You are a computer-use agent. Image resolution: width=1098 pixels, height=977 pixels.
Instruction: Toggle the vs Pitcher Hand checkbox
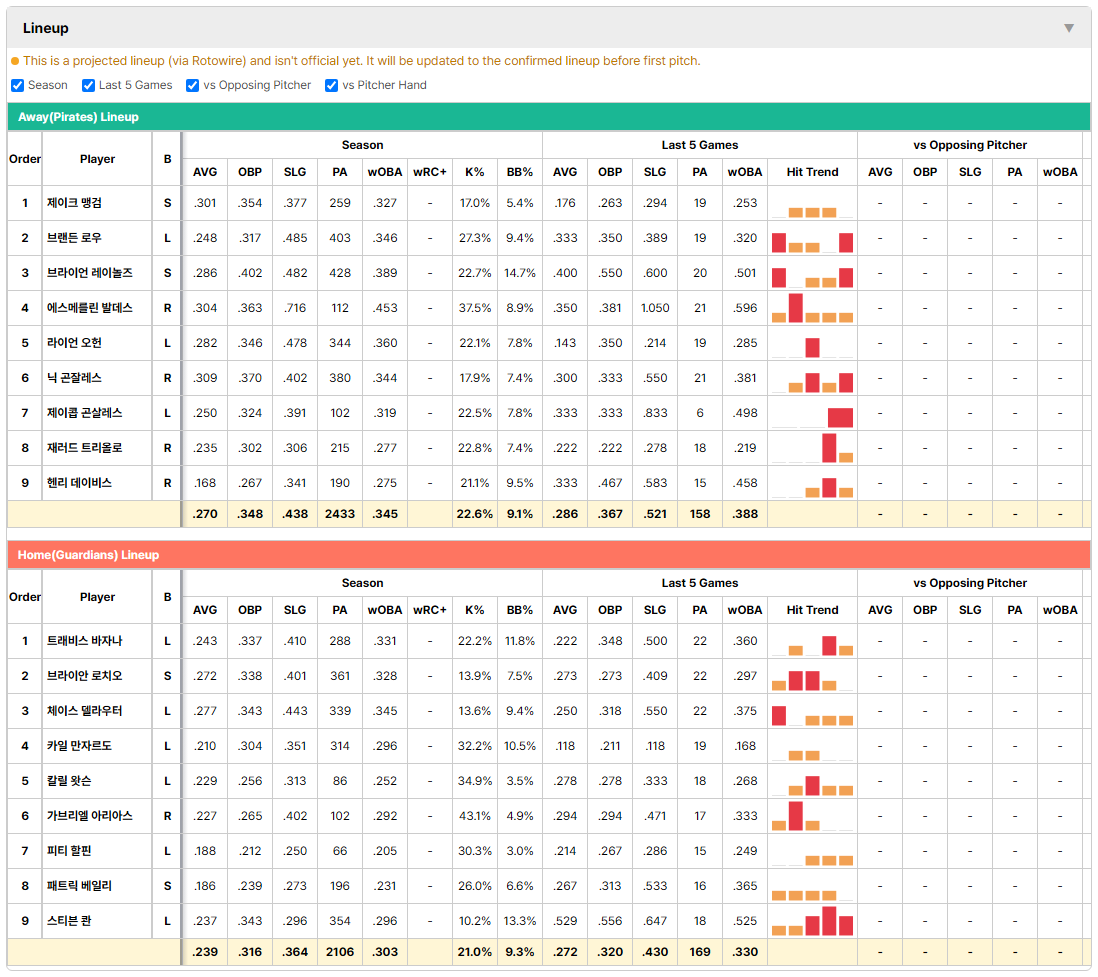pos(331,85)
